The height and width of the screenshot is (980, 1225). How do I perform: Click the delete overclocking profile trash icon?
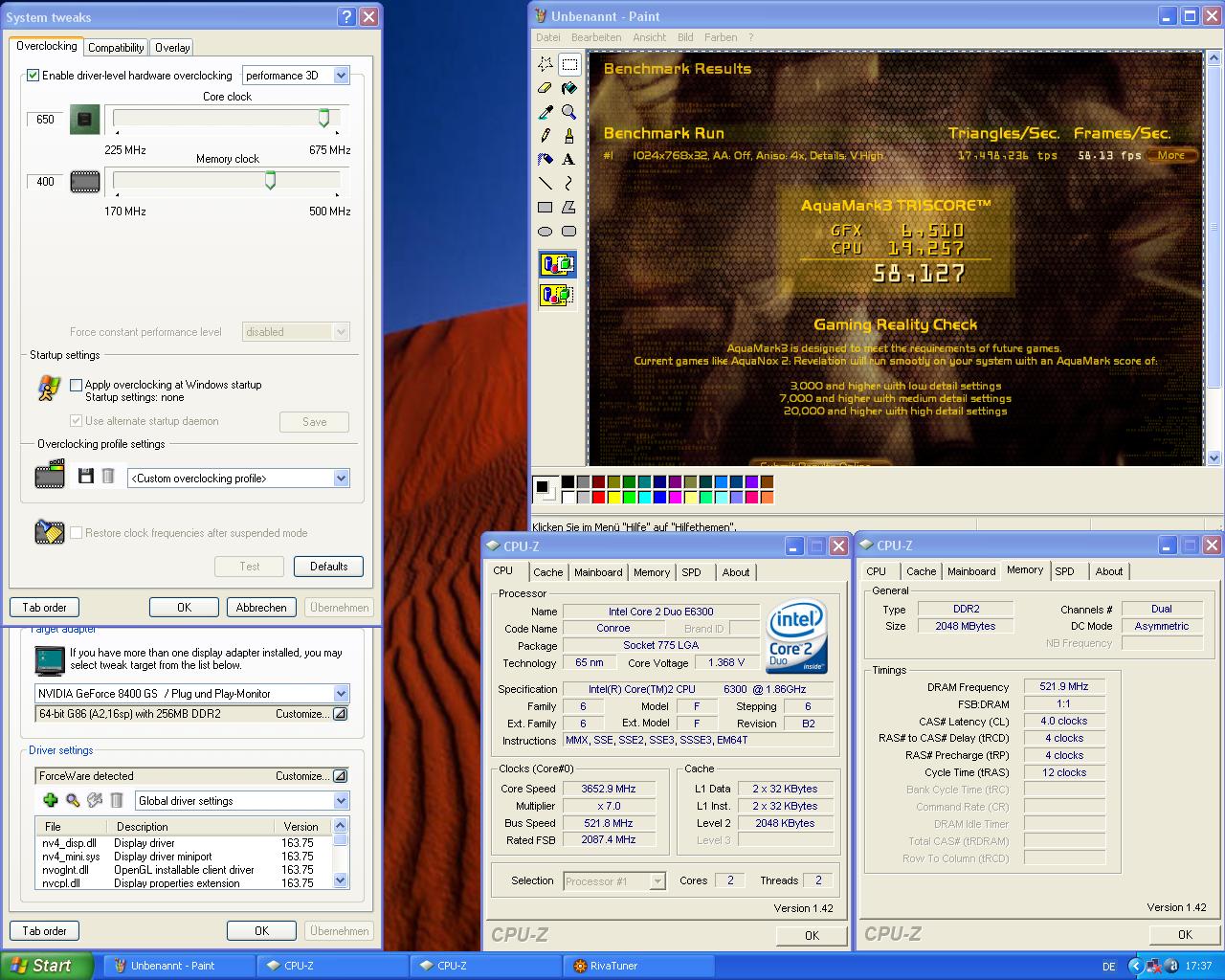tap(108, 477)
